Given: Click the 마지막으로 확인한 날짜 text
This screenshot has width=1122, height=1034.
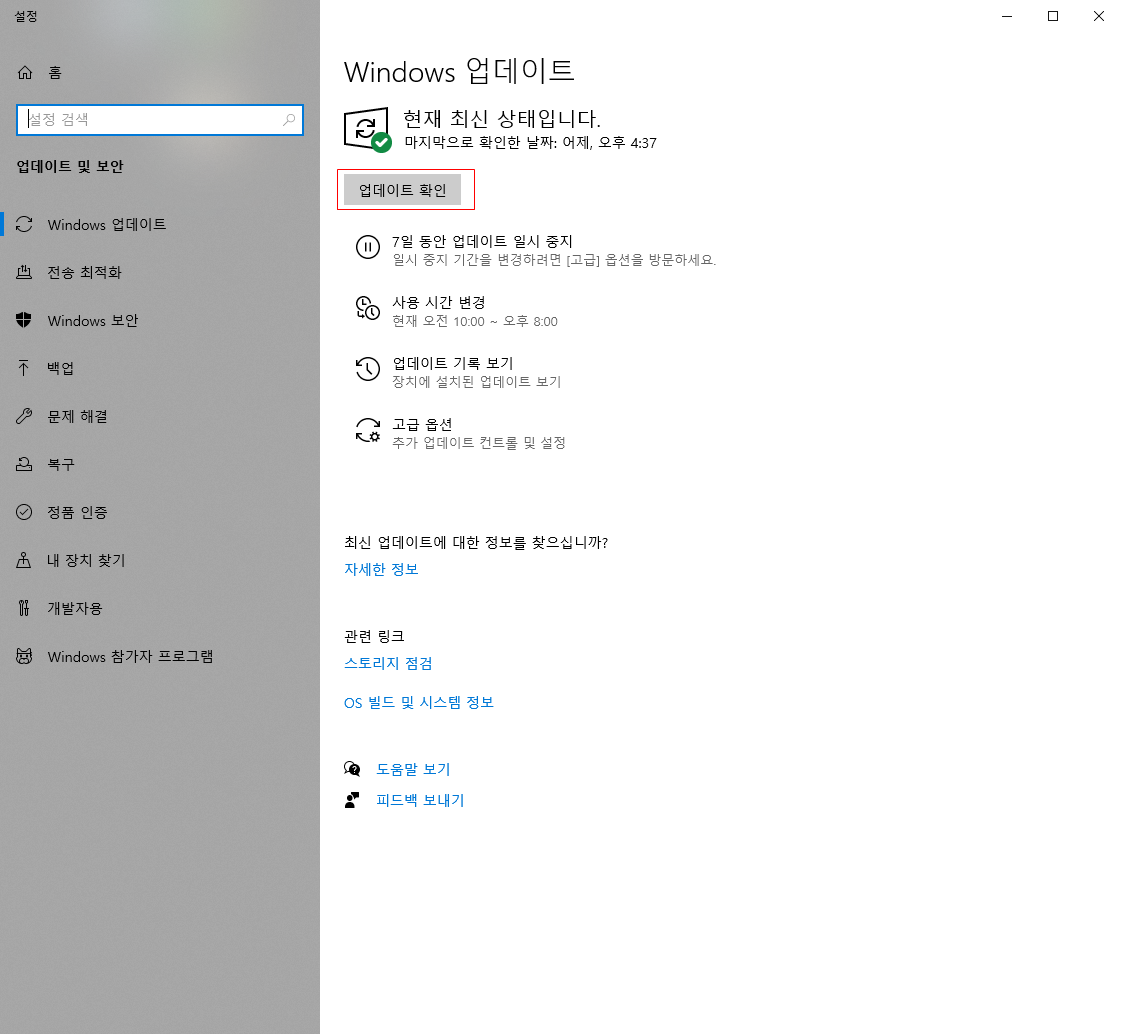Looking at the screenshot, I should [x=531, y=143].
